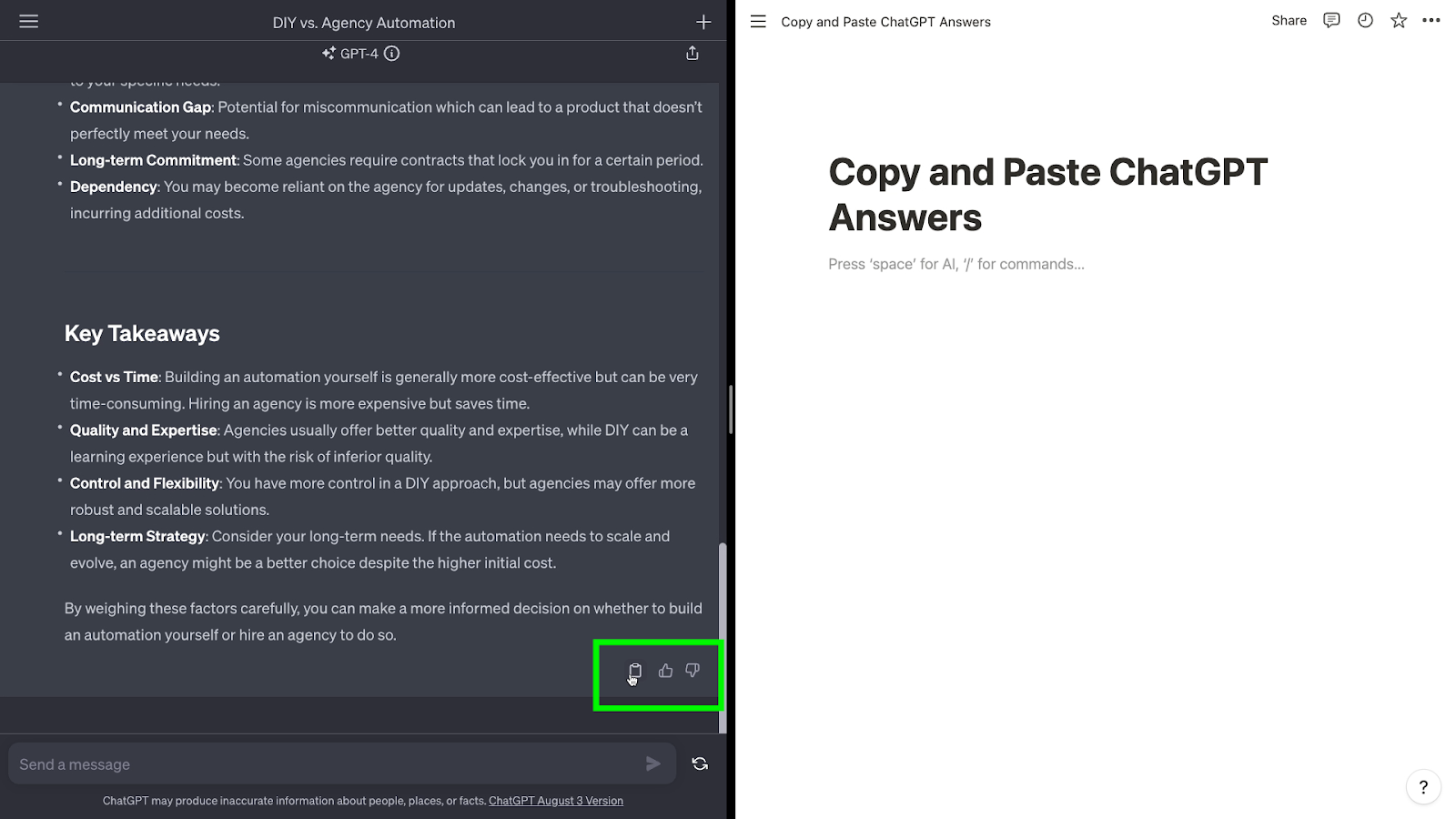
Task: Send the message with arrow icon
Action: (x=653, y=763)
